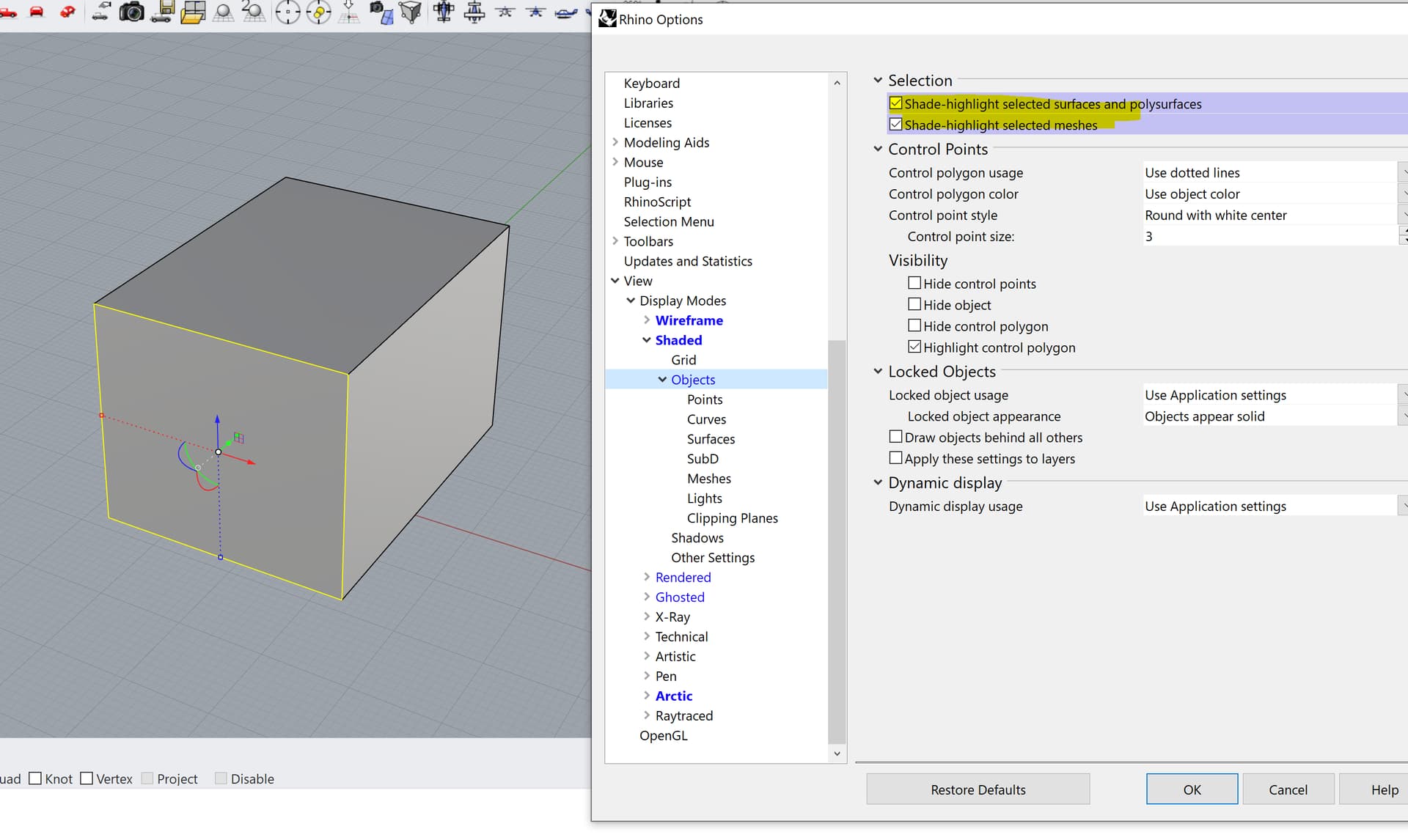
Task: Open the Selection Menu options page
Action: [668, 221]
